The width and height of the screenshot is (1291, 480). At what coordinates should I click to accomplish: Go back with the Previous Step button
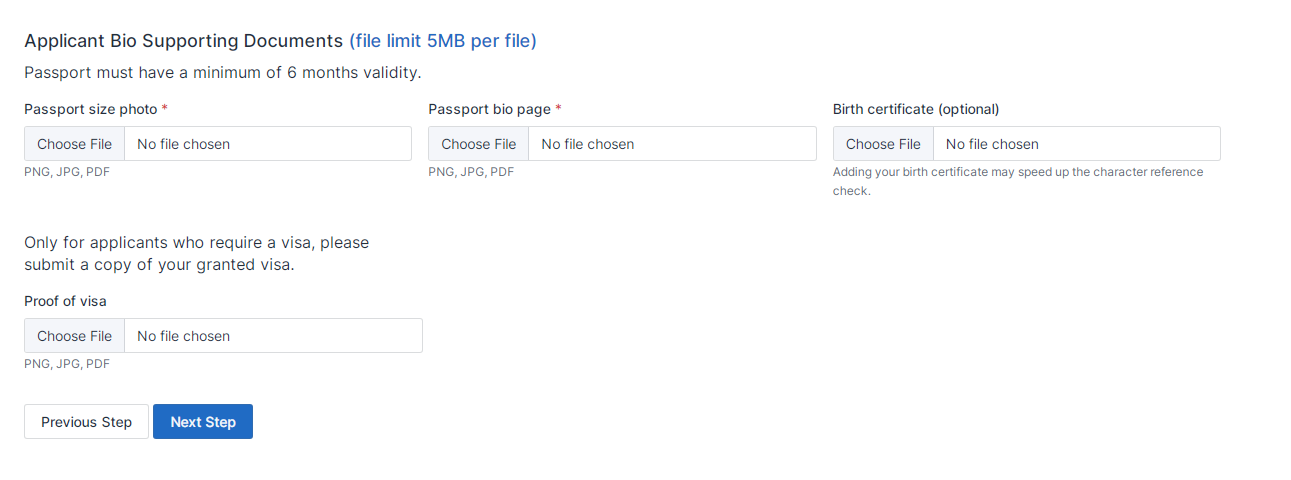click(x=86, y=422)
